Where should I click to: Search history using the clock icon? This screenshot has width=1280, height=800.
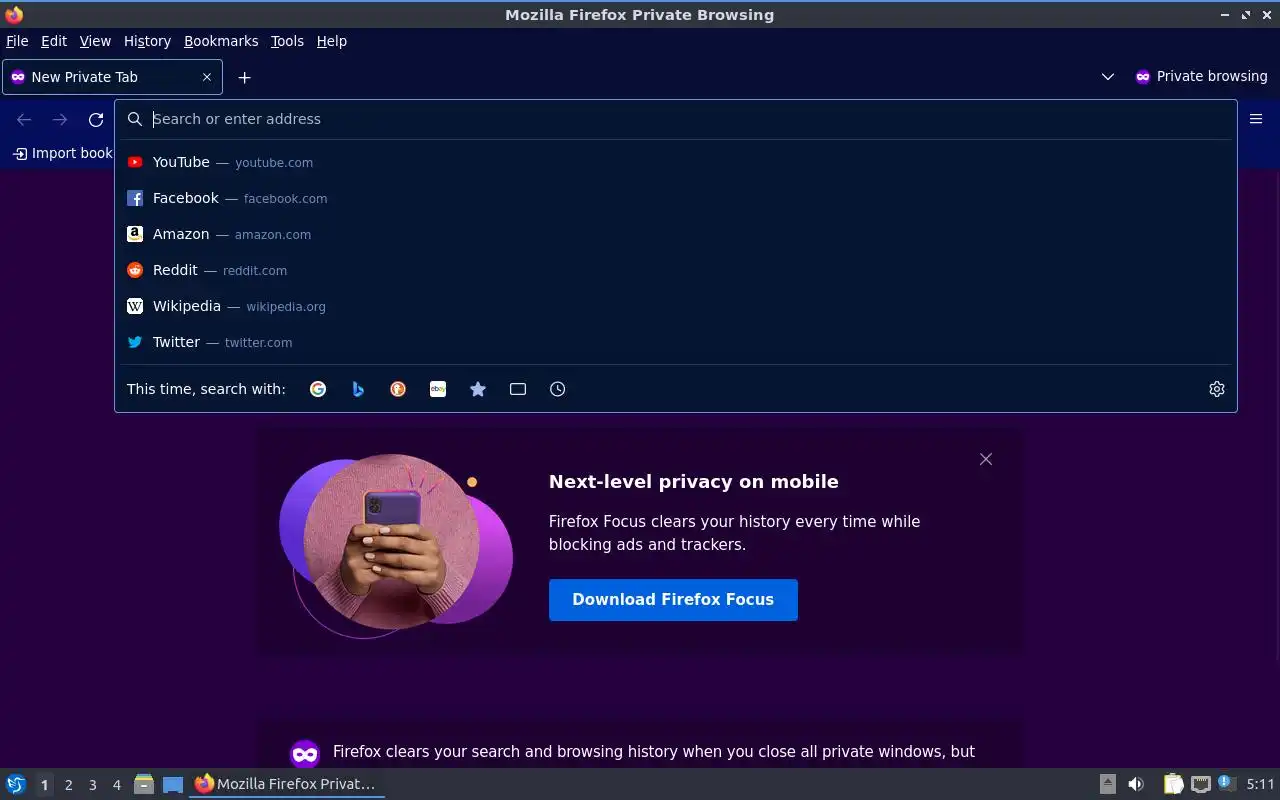[x=558, y=389]
